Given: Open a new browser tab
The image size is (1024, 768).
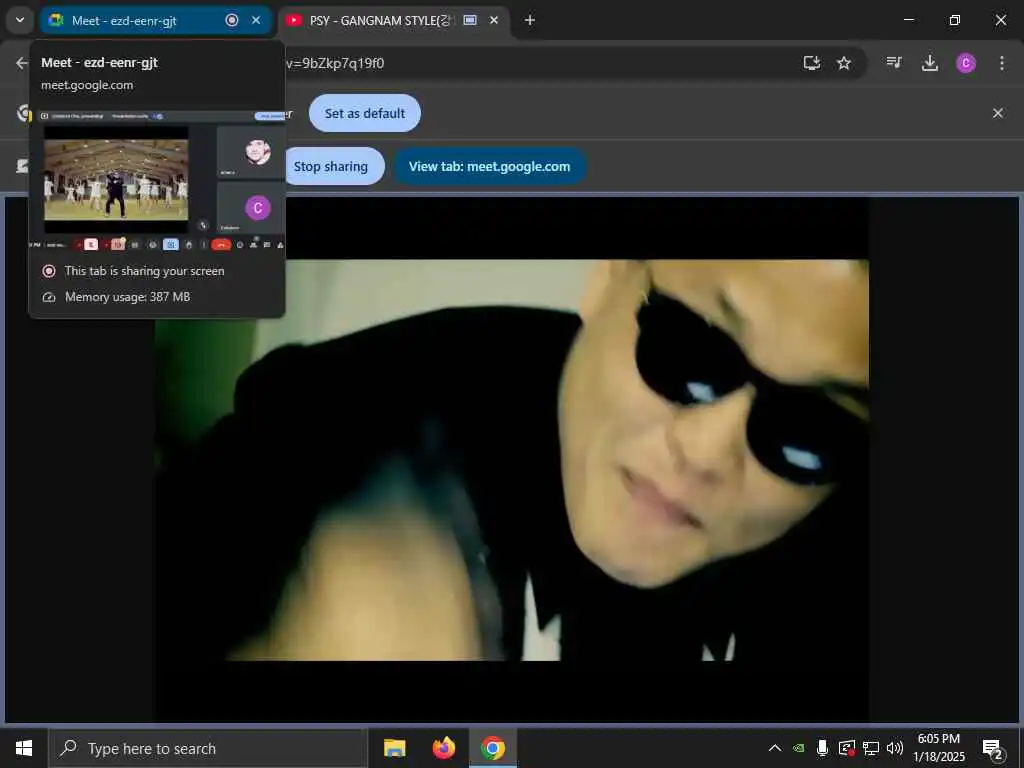Looking at the screenshot, I should click(x=530, y=20).
